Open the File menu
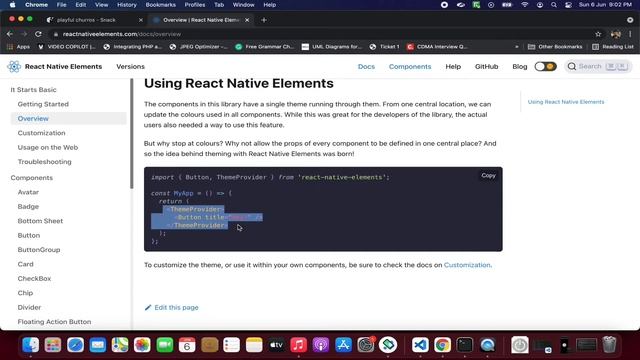Viewport: 640px width, 360px height. tap(62, 5)
